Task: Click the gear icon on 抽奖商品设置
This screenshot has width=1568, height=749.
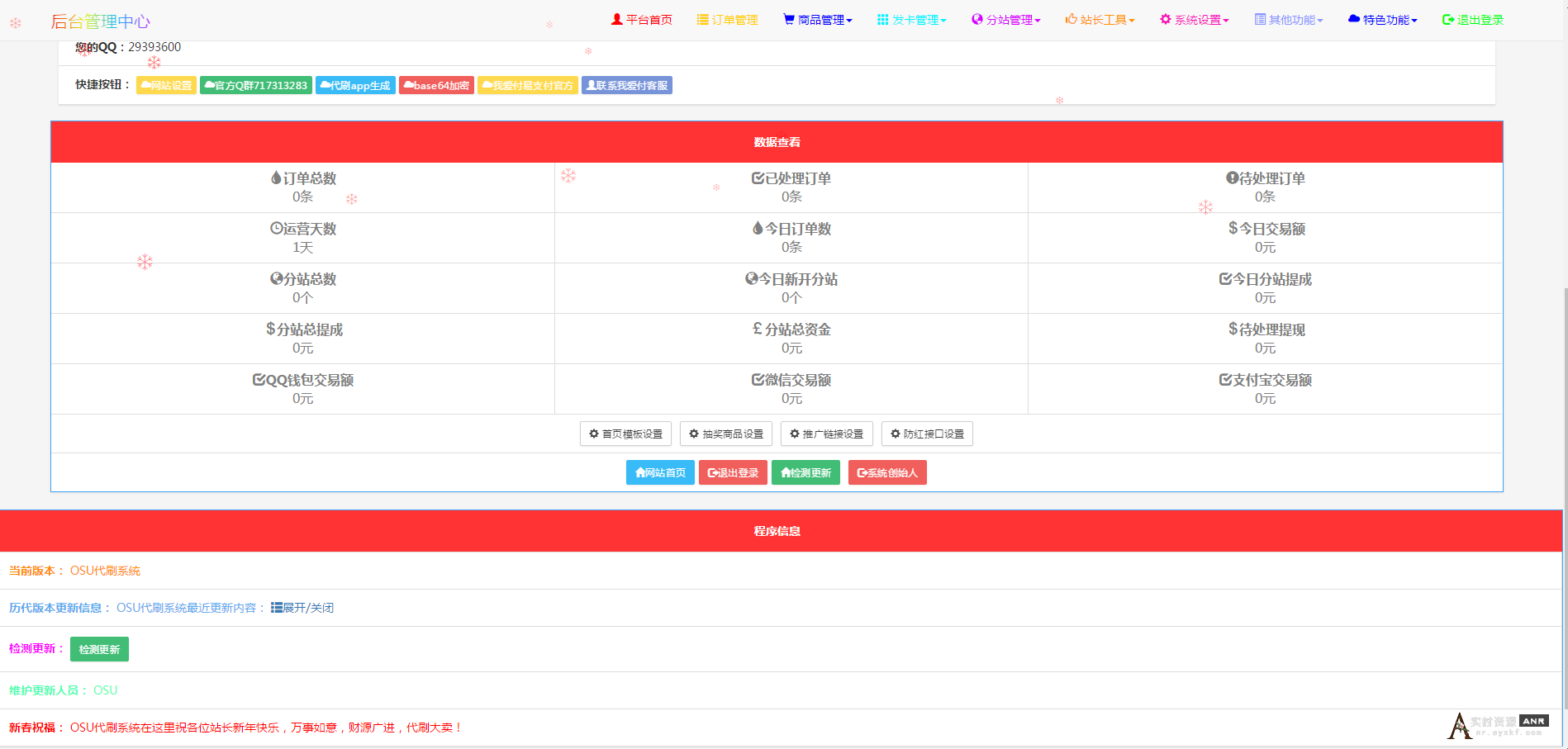Action: click(x=694, y=434)
